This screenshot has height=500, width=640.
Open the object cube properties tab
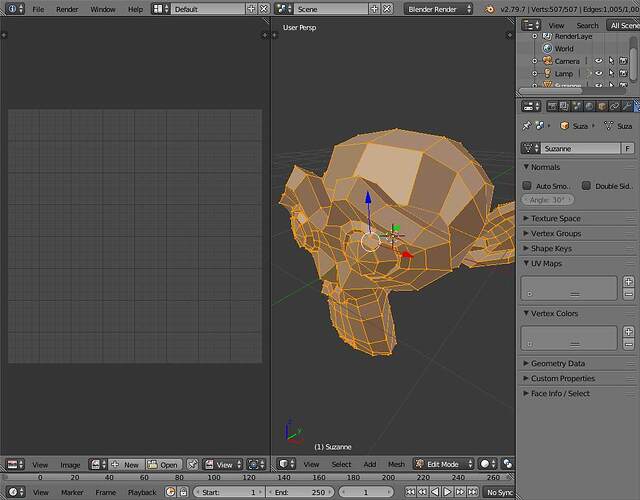pyautogui.click(x=602, y=107)
